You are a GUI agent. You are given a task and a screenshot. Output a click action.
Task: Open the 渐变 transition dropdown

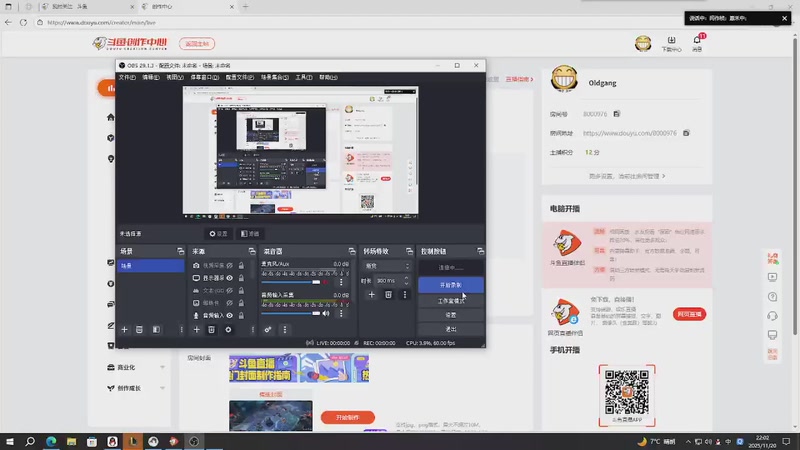click(387, 266)
